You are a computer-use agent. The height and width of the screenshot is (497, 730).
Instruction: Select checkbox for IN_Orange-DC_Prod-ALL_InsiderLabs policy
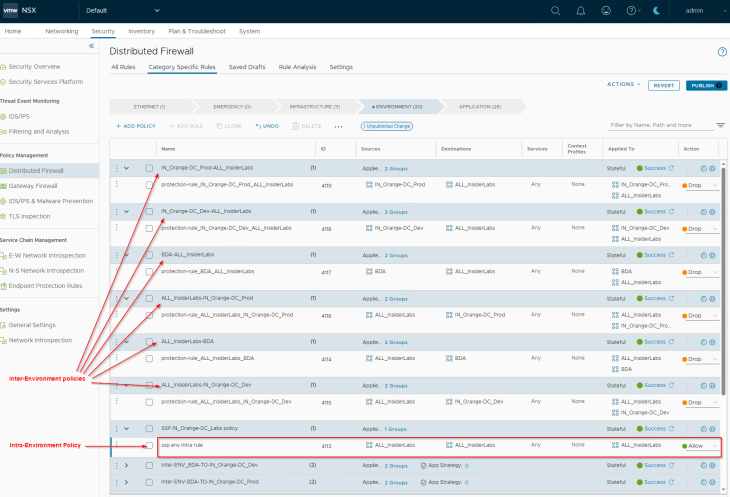149,169
